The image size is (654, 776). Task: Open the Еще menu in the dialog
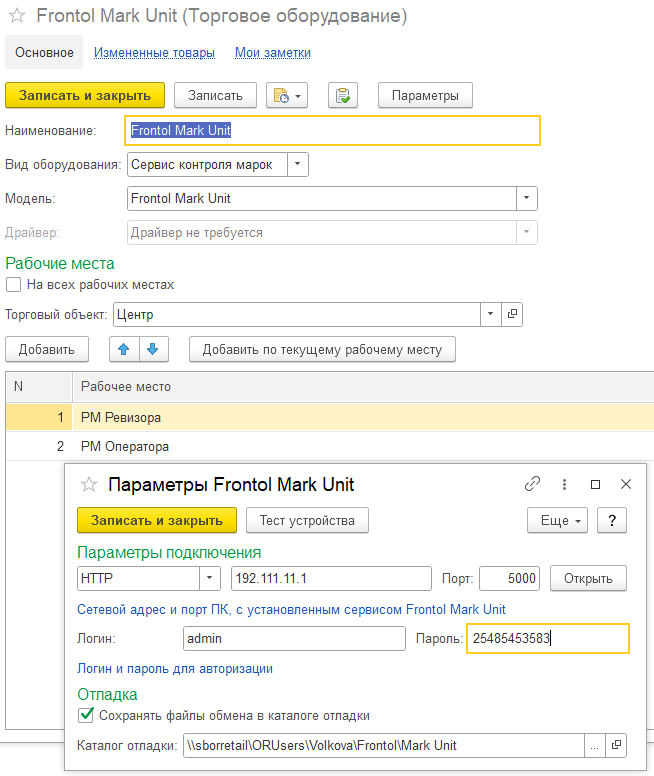click(557, 520)
